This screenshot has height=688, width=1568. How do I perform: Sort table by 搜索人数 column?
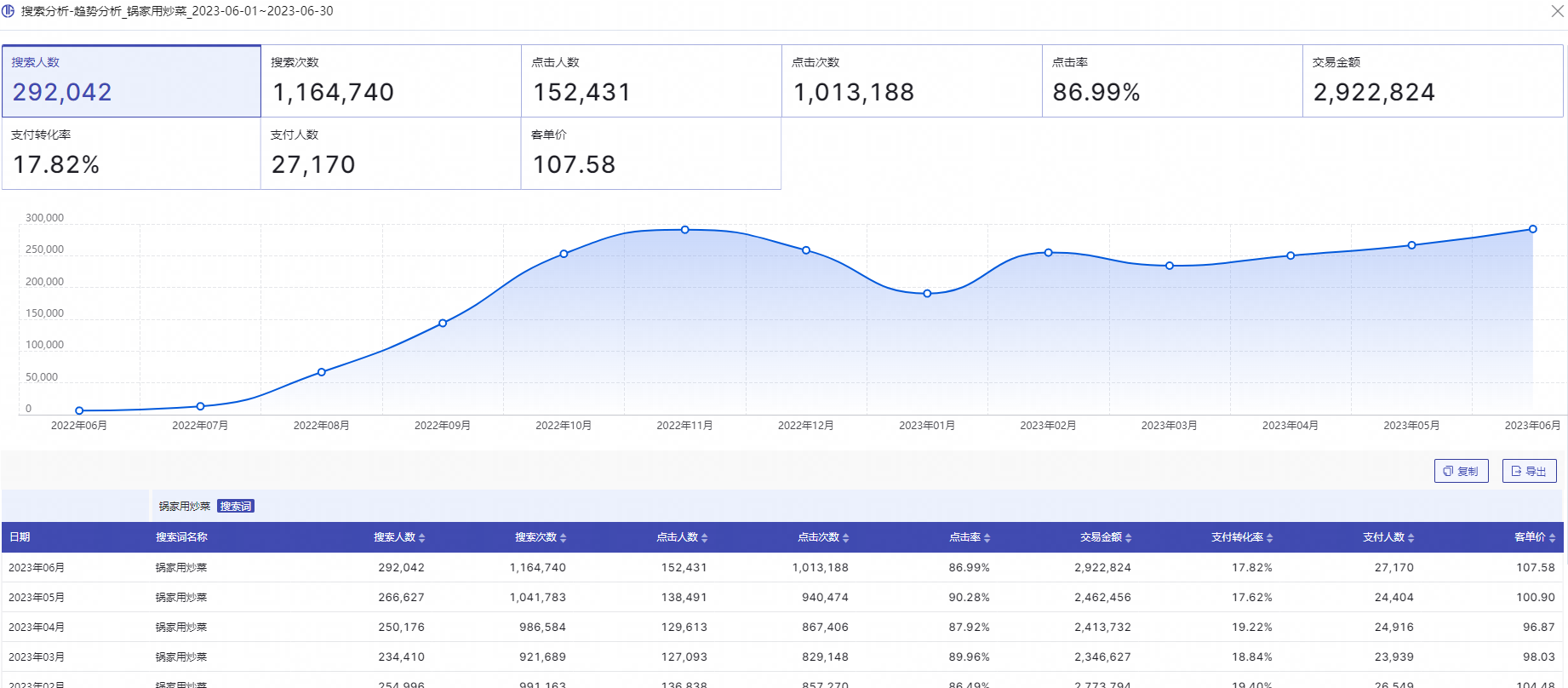pyautogui.click(x=399, y=537)
